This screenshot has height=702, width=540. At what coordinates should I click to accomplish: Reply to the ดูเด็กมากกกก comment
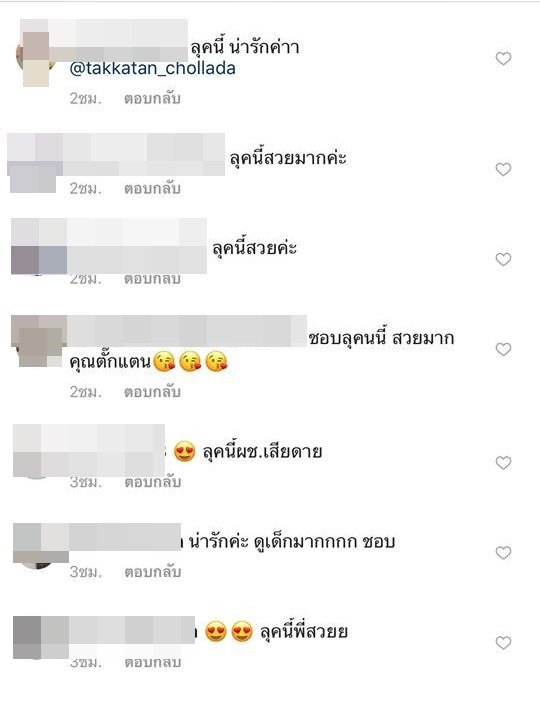point(152,572)
